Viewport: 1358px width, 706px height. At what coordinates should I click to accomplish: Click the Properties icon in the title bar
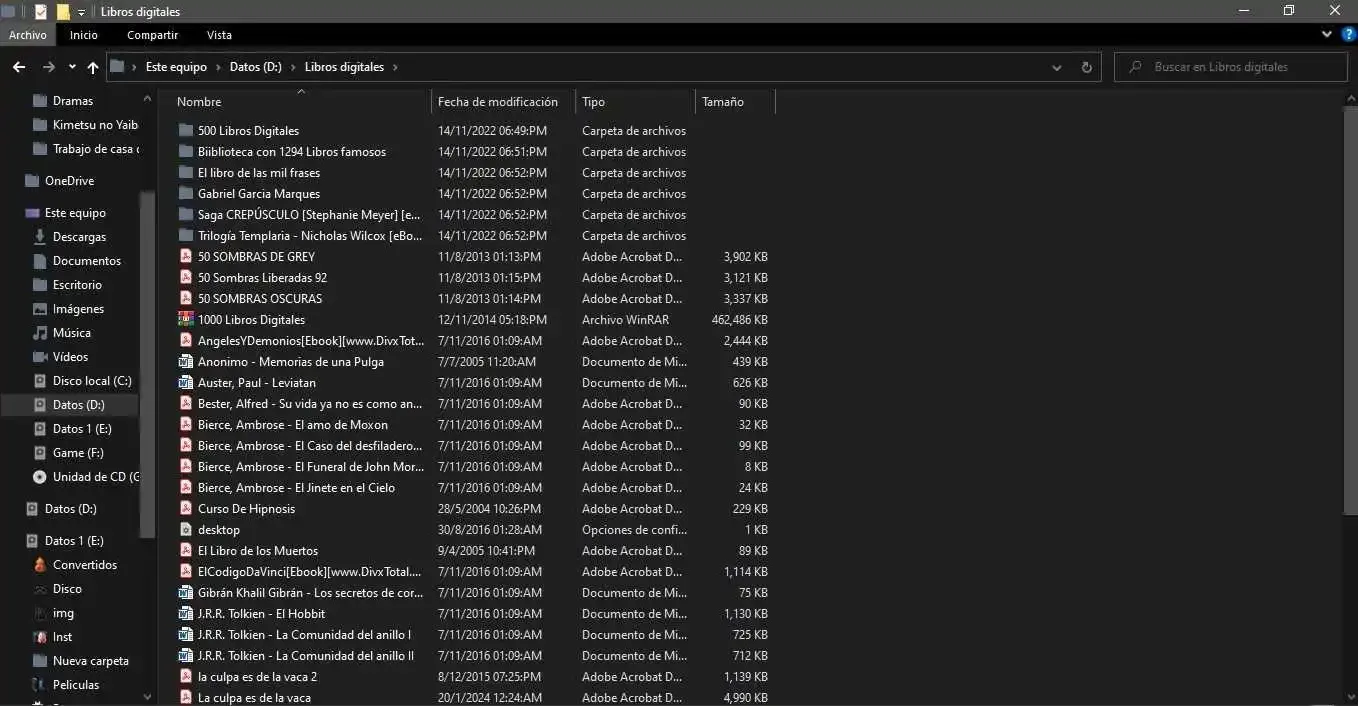pyautogui.click(x=40, y=12)
